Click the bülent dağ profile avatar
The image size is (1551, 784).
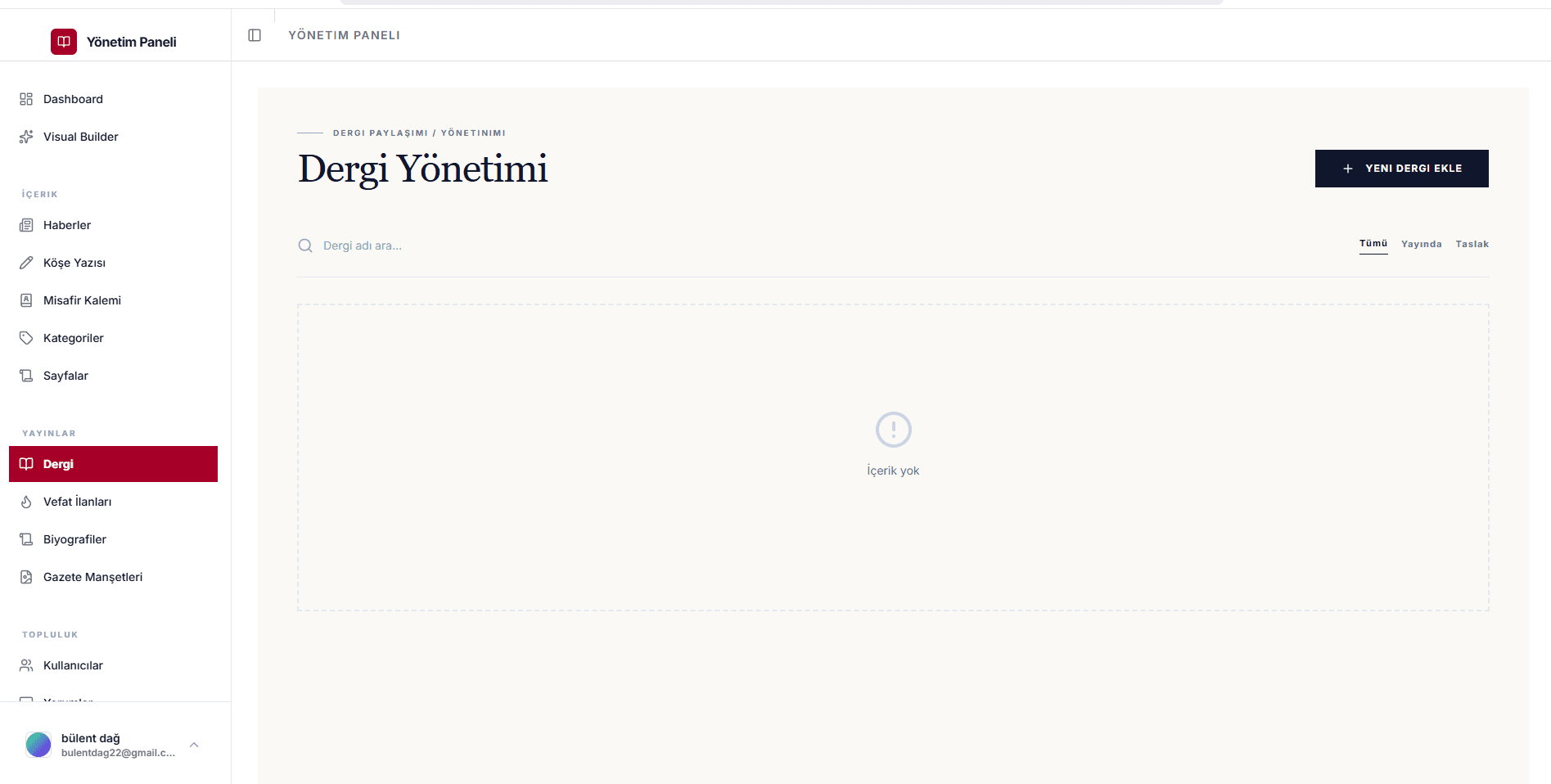[x=38, y=745]
